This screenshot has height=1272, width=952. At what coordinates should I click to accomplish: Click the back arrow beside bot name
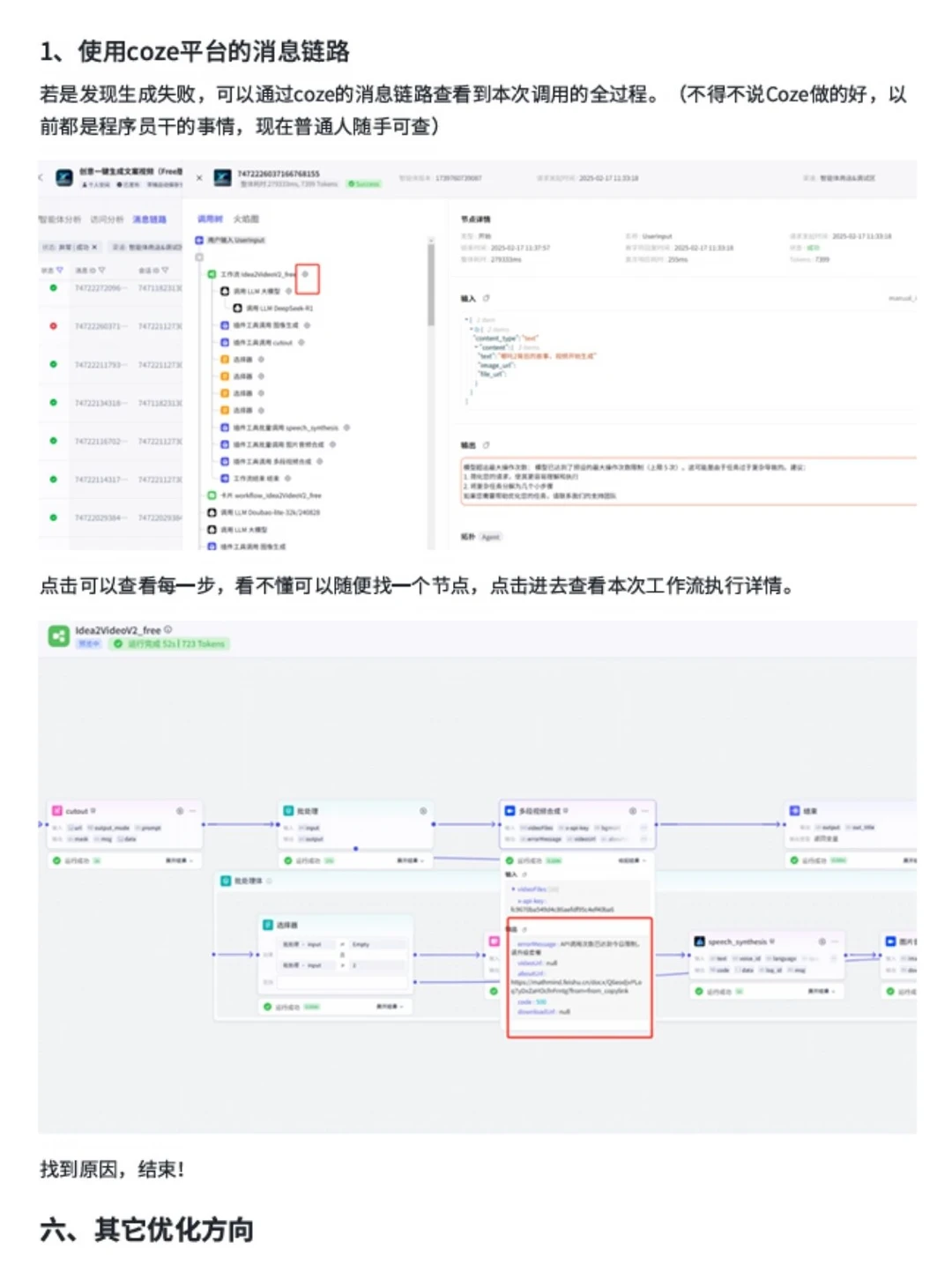(x=41, y=177)
